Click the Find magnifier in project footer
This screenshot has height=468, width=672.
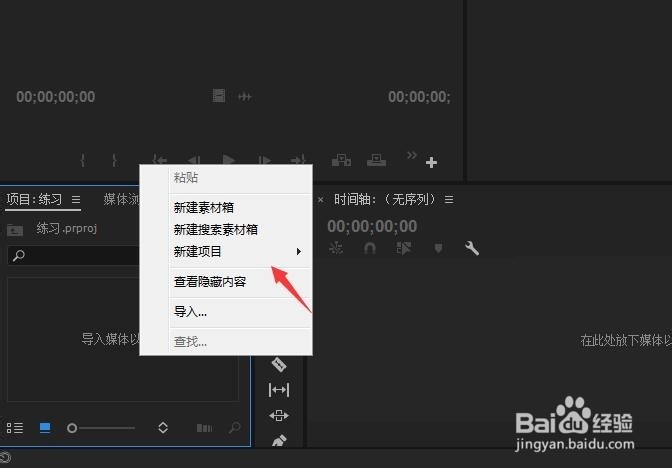click(x=235, y=427)
